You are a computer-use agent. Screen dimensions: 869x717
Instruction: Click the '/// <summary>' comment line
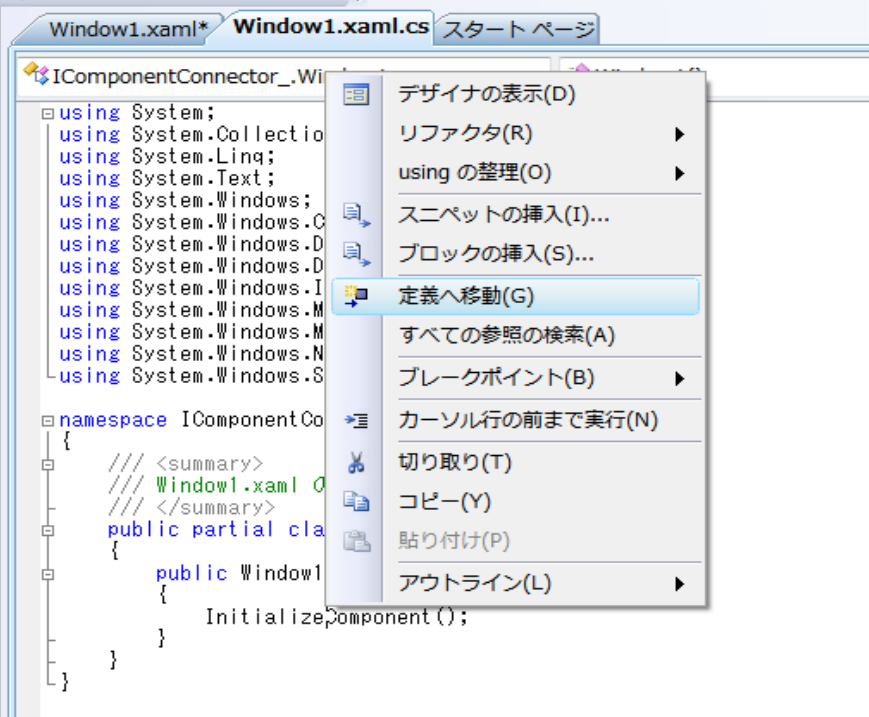(186, 463)
